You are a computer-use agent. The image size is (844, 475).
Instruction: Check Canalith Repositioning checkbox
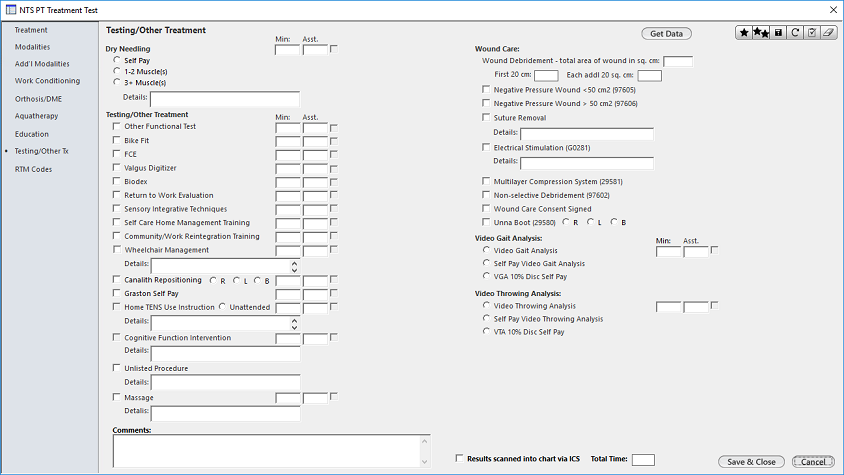pyautogui.click(x=116, y=280)
